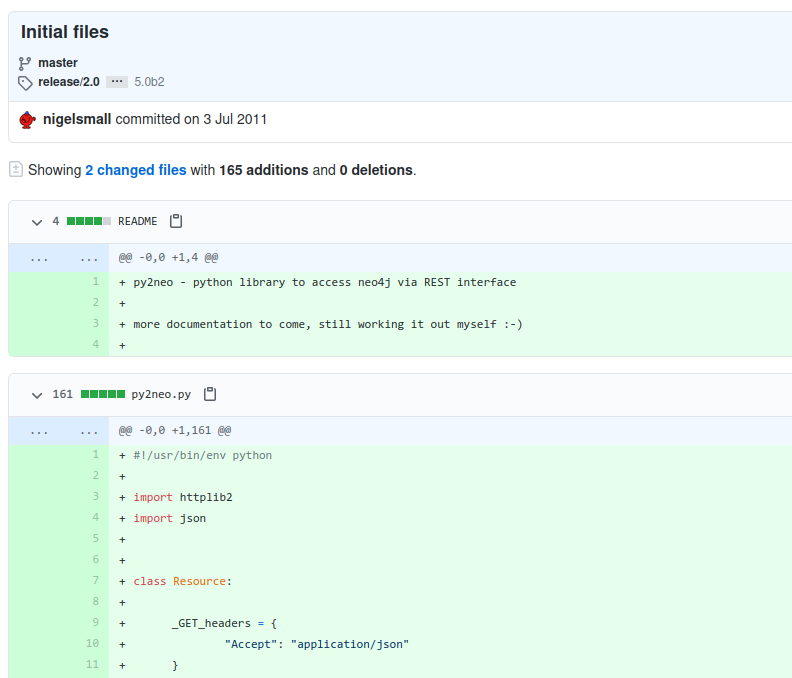Click the '#!/usr/bin/env python' shebang line

[x=203, y=455]
